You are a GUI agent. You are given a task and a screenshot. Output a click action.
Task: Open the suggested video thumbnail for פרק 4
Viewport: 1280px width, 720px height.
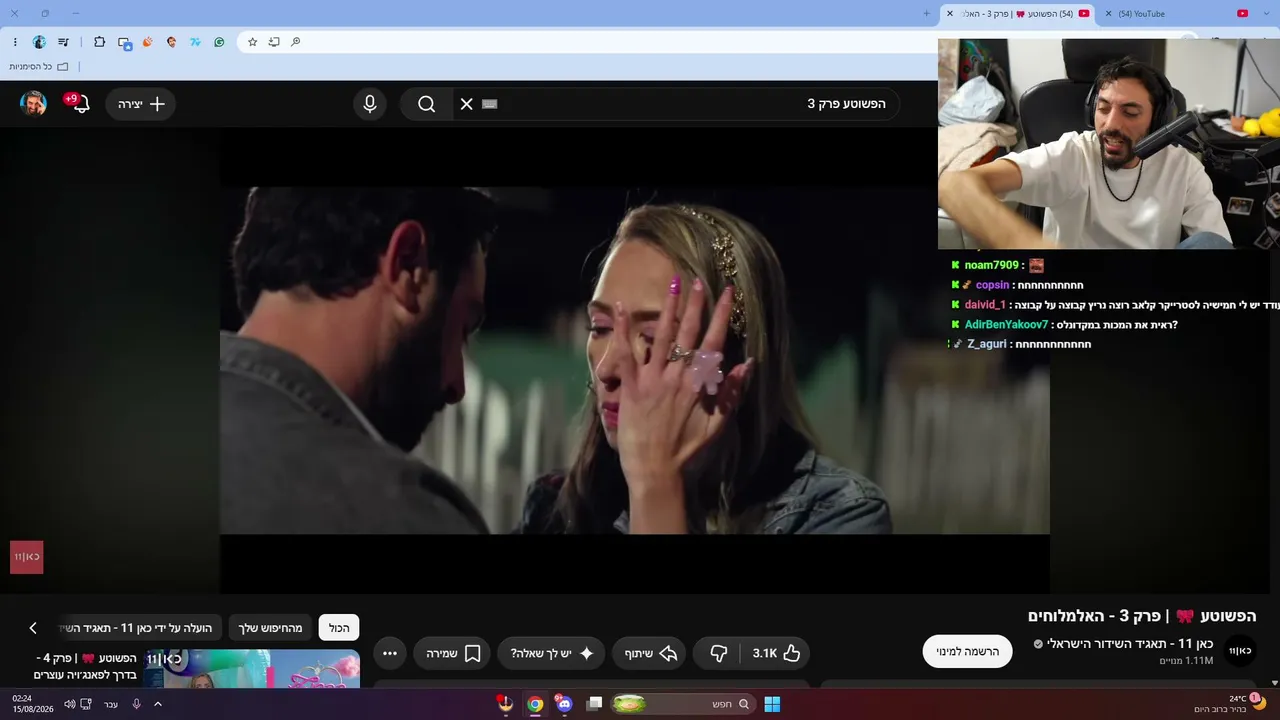pos(252,668)
